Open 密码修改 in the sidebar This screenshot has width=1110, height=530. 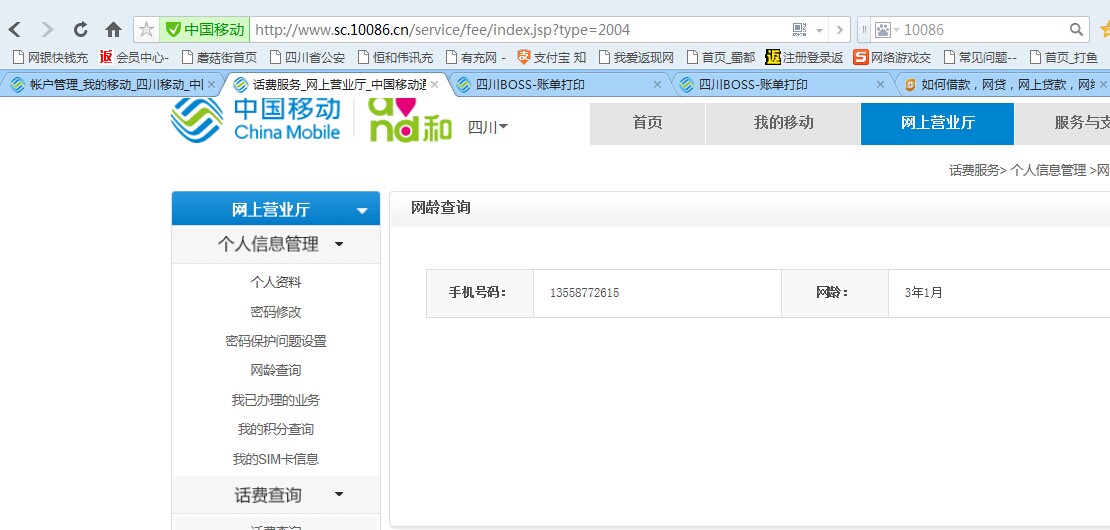pos(275,312)
